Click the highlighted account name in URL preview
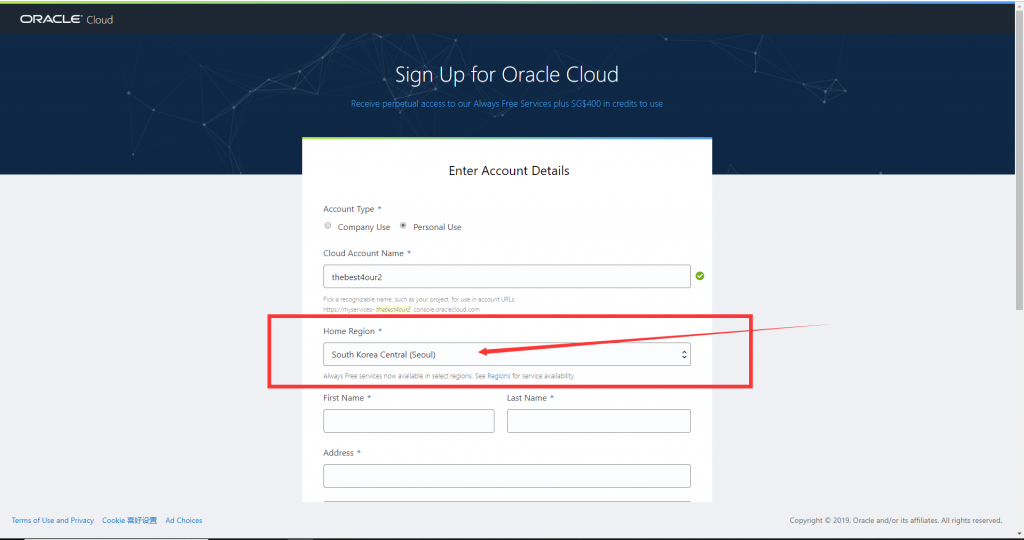 [x=392, y=310]
